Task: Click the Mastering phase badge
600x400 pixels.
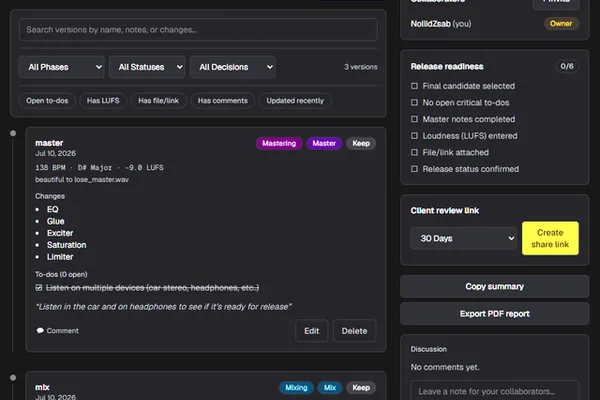Action: [279, 143]
